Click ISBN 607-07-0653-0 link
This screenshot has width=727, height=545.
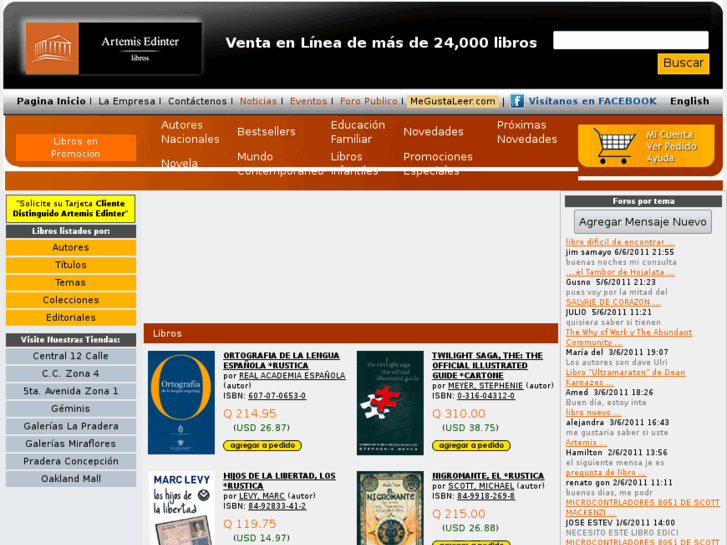[x=277, y=396]
